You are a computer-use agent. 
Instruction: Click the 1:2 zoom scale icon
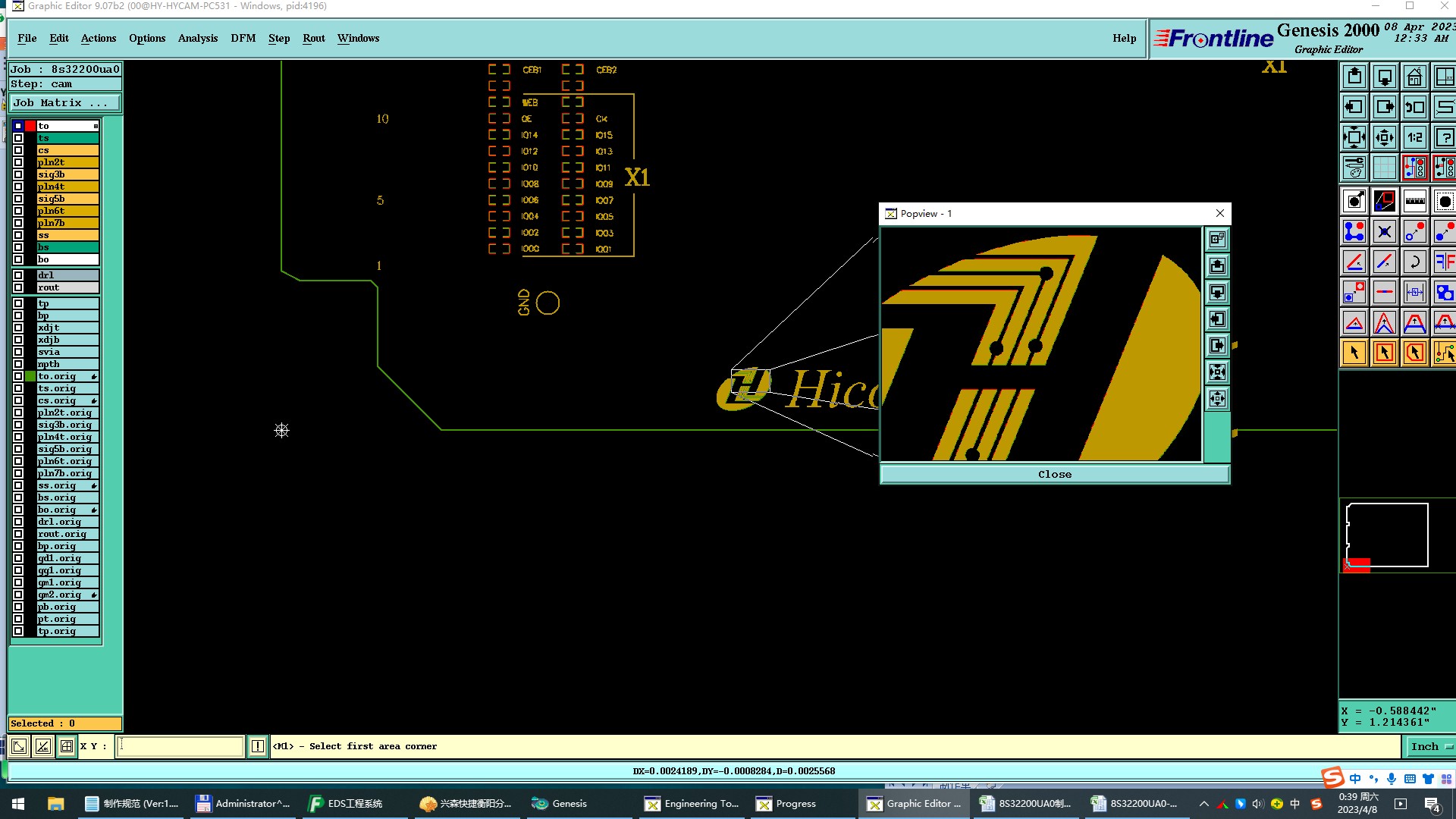tap(1415, 137)
